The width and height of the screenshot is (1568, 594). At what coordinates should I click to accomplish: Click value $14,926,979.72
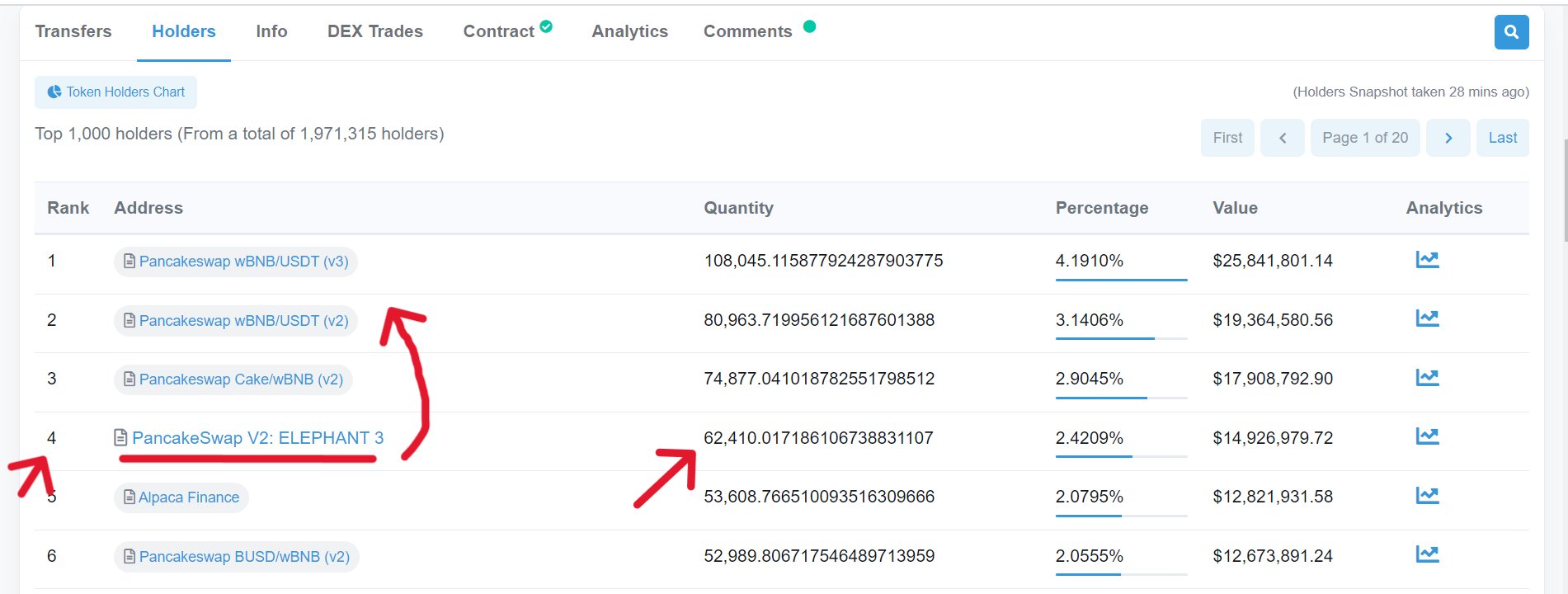pos(1273,438)
